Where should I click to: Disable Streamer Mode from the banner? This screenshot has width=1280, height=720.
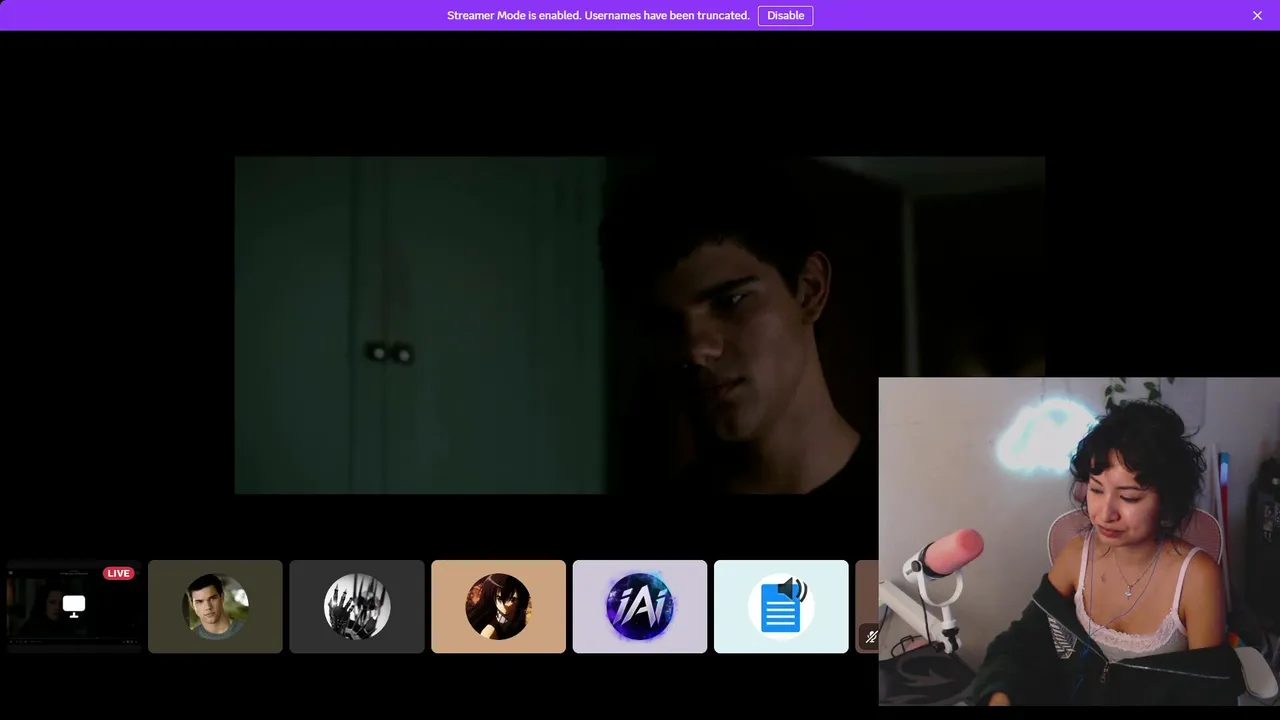(785, 15)
